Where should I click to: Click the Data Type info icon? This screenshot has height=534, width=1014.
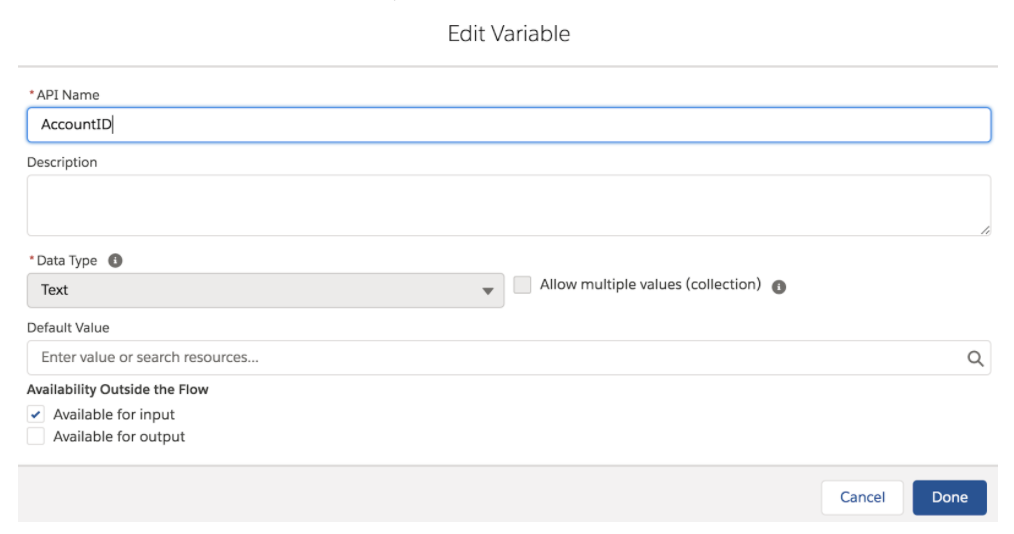[115, 261]
